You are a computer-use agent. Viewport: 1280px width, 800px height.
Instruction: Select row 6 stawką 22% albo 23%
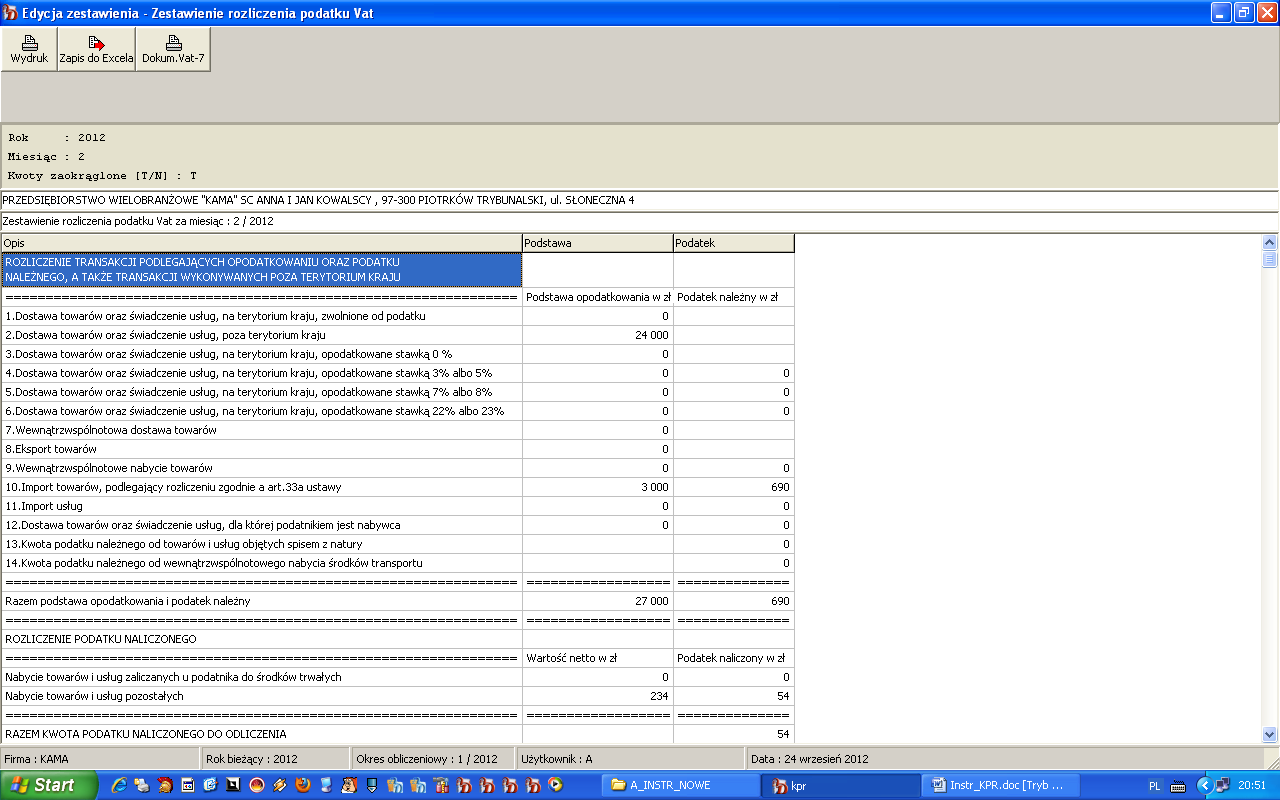(261, 411)
